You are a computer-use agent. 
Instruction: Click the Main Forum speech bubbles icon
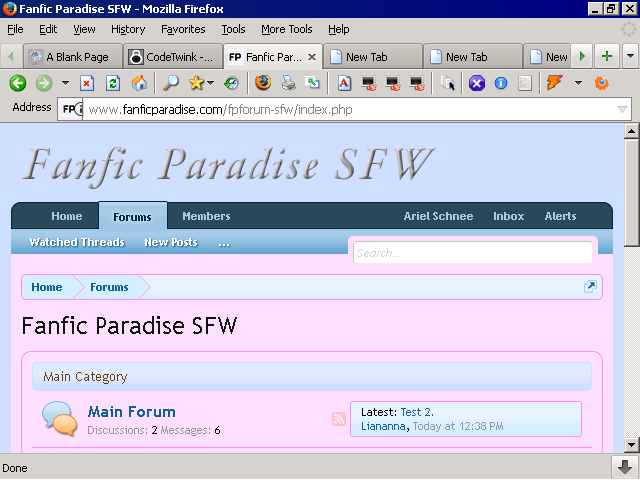(x=60, y=418)
